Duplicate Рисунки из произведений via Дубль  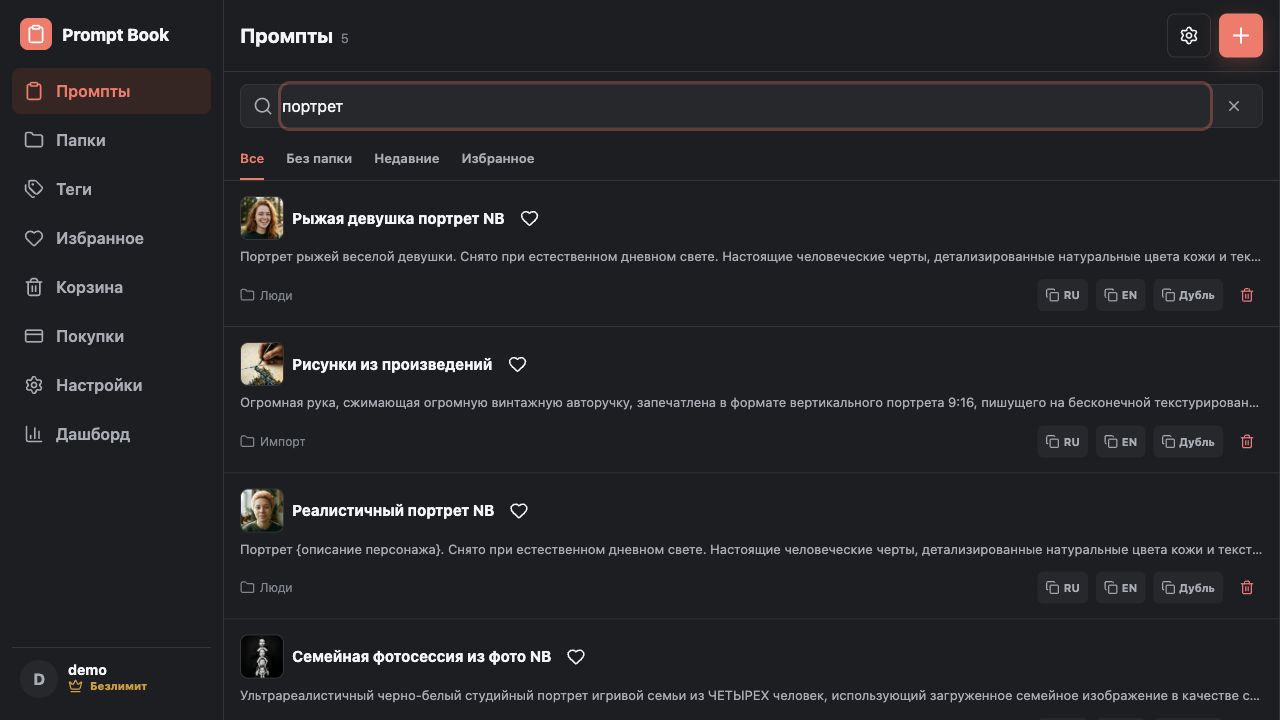pos(1188,441)
